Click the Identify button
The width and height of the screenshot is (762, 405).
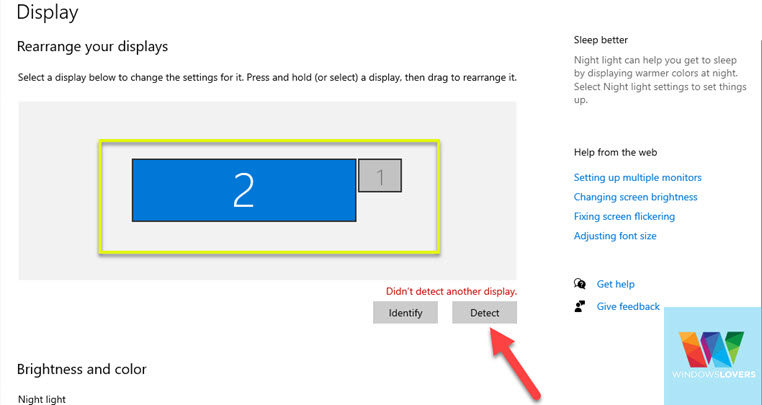coord(405,313)
